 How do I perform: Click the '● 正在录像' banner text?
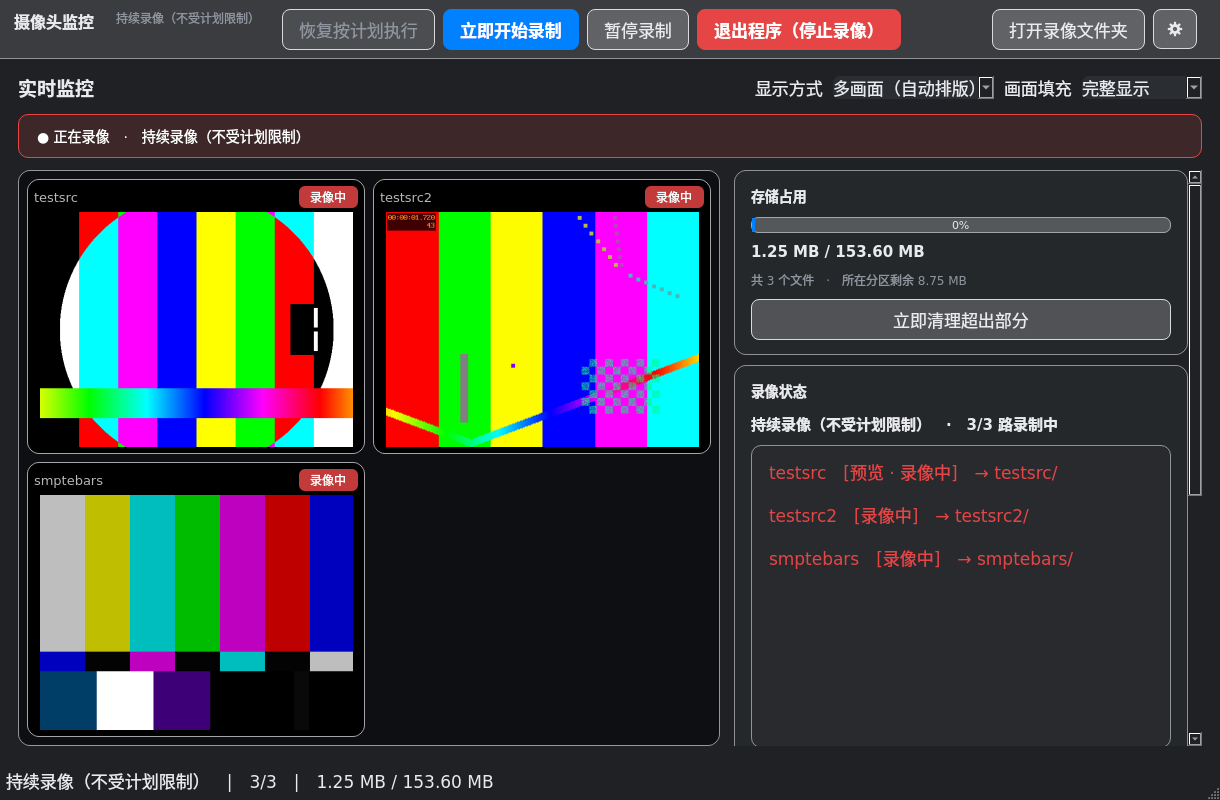[x=73, y=137]
